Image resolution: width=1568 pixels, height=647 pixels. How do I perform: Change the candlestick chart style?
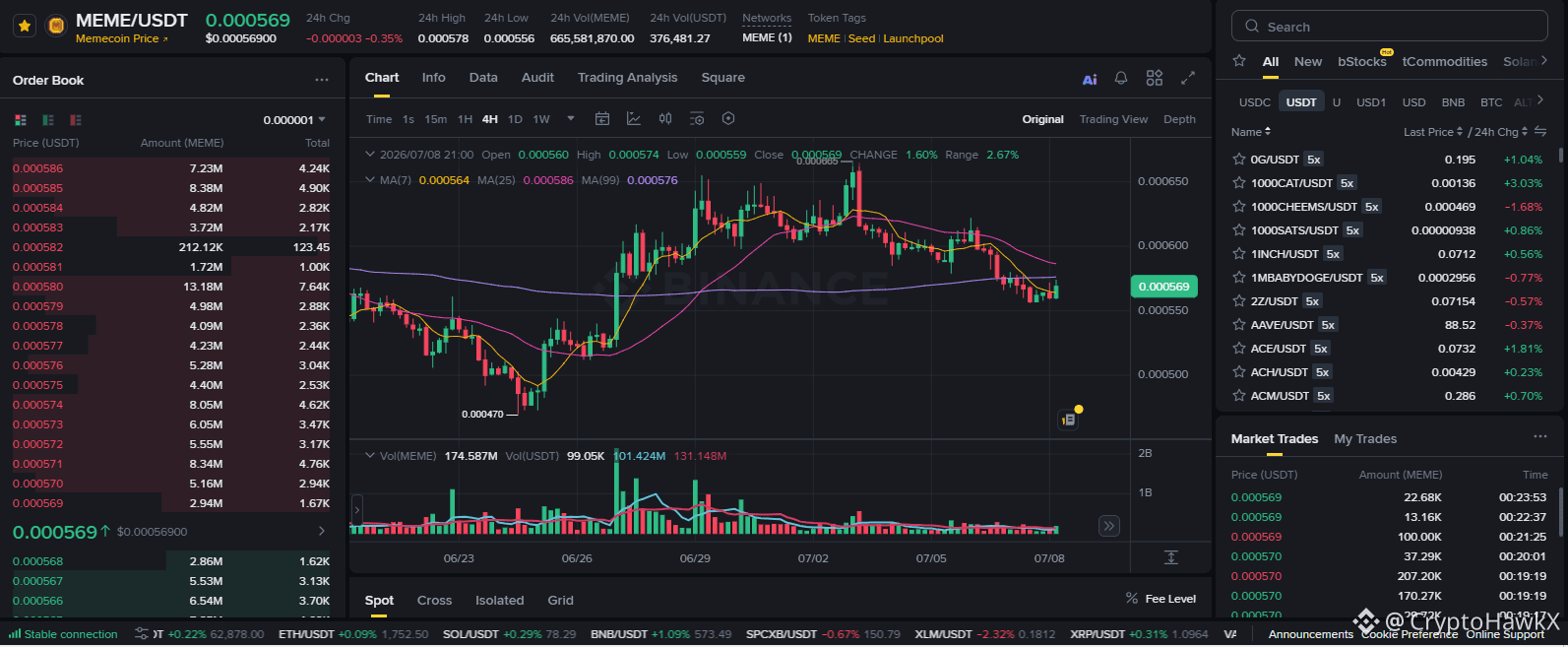click(665, 119)
